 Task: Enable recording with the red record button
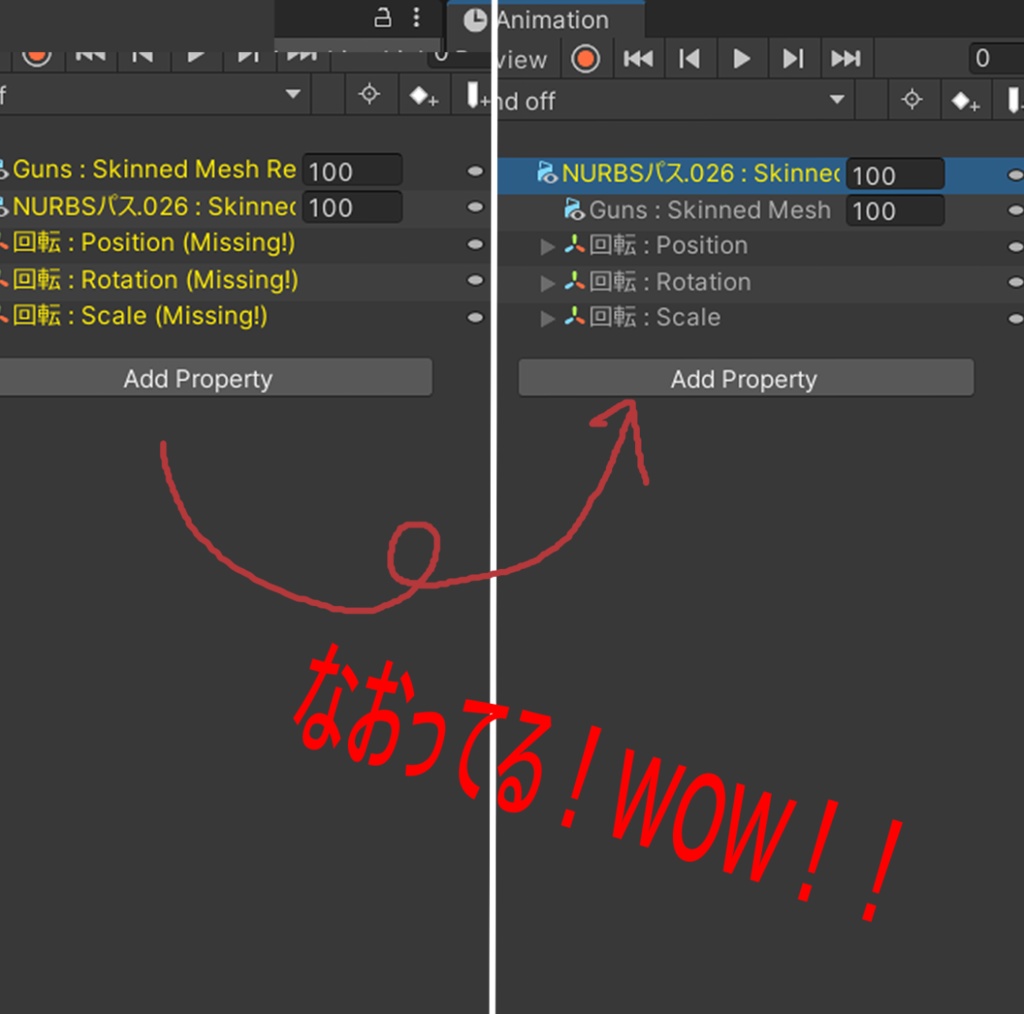click(x=587, y=58)
